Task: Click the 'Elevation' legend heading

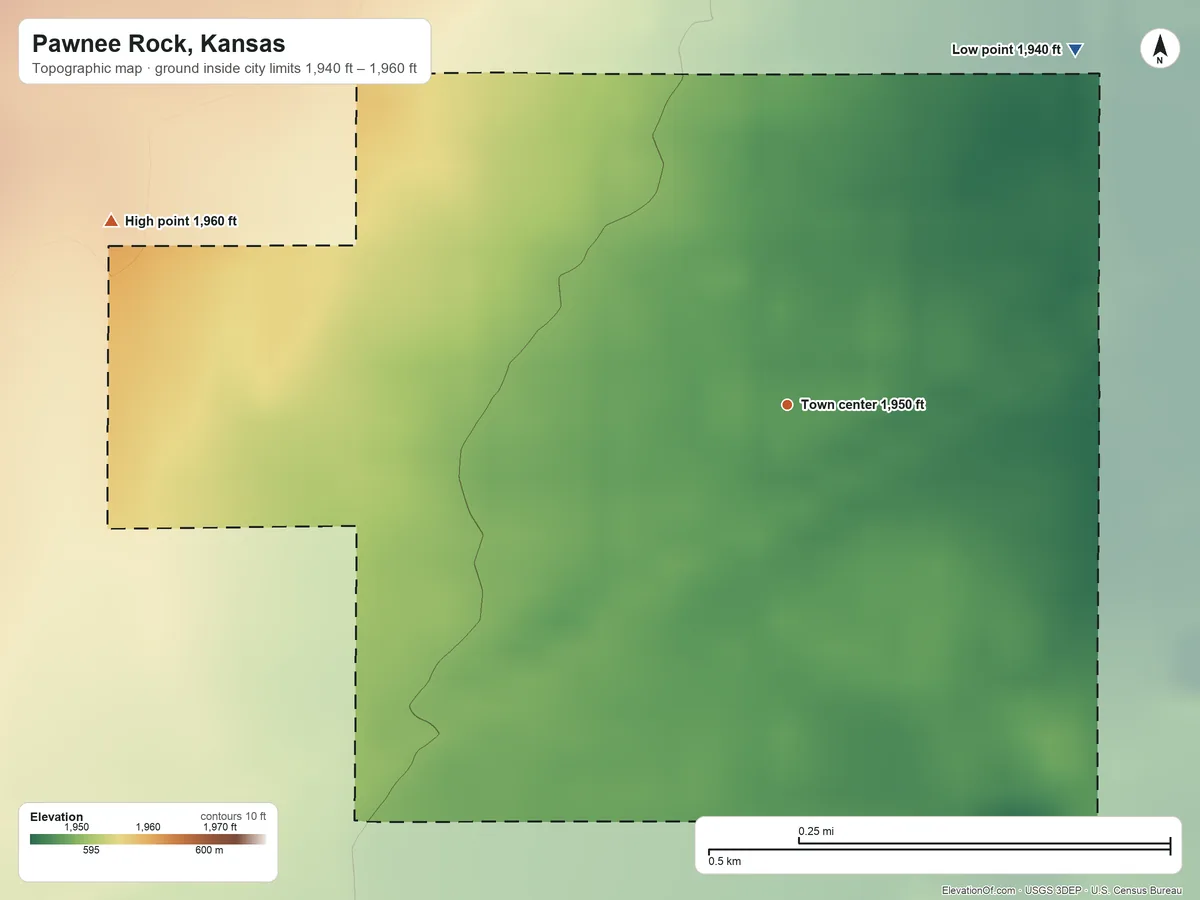Action: point(57,817)
